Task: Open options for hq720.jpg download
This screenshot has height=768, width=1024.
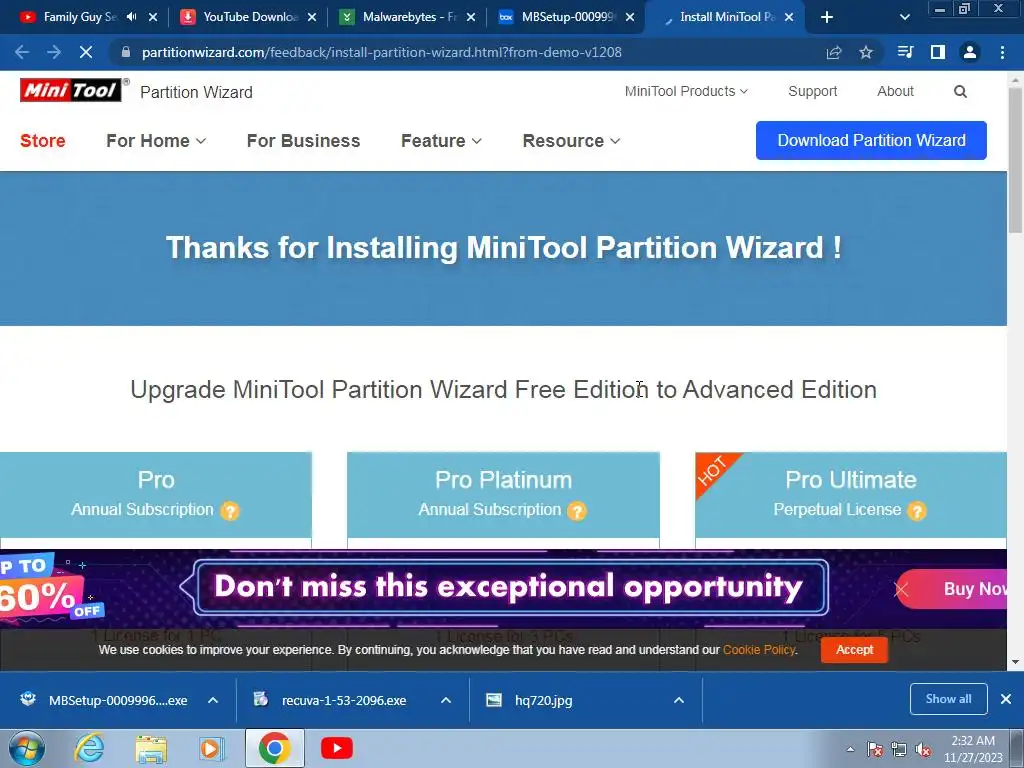Action: coord(679,700)
